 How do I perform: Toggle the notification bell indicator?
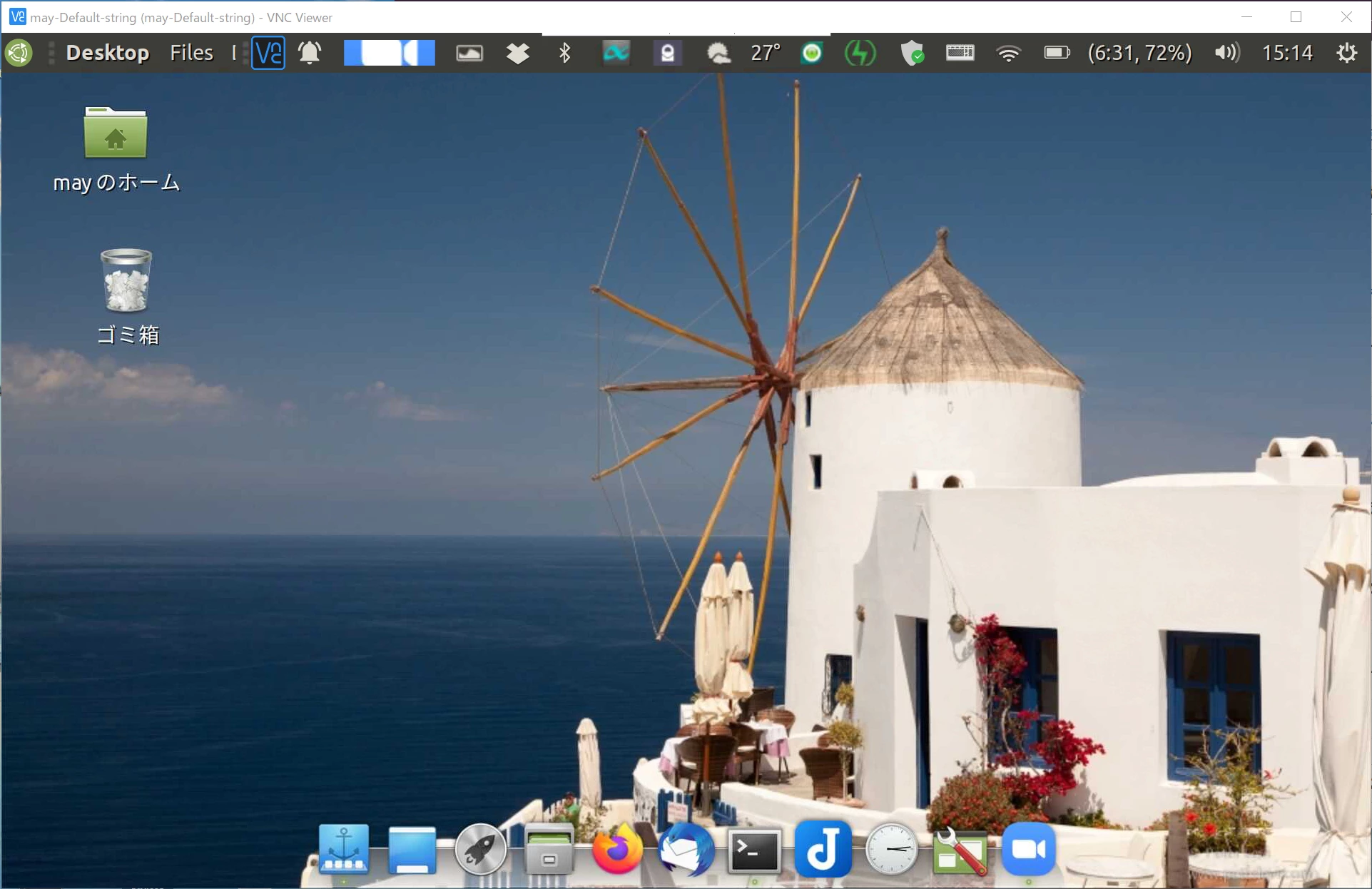(x=310, y=53)
